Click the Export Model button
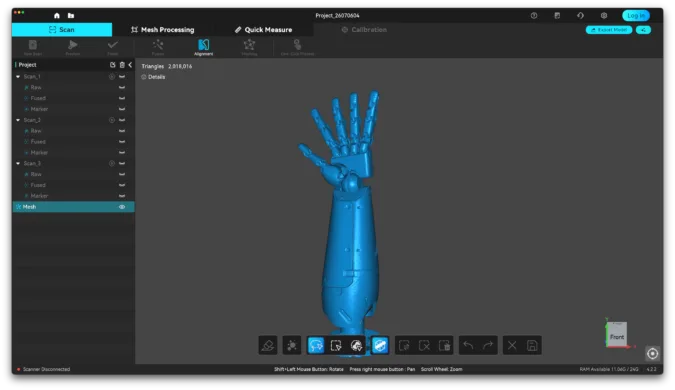Screen dimensions: 675x390 pos(609,30)
